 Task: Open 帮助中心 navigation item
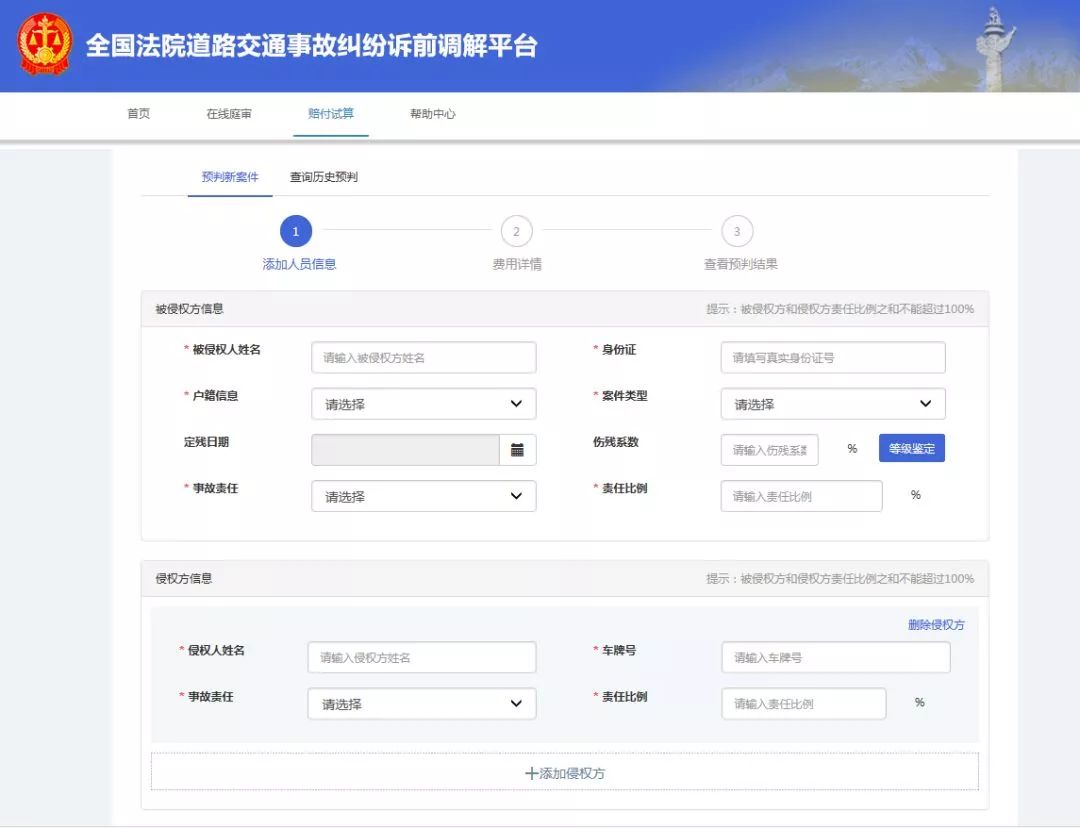click(x=432, y=114)
